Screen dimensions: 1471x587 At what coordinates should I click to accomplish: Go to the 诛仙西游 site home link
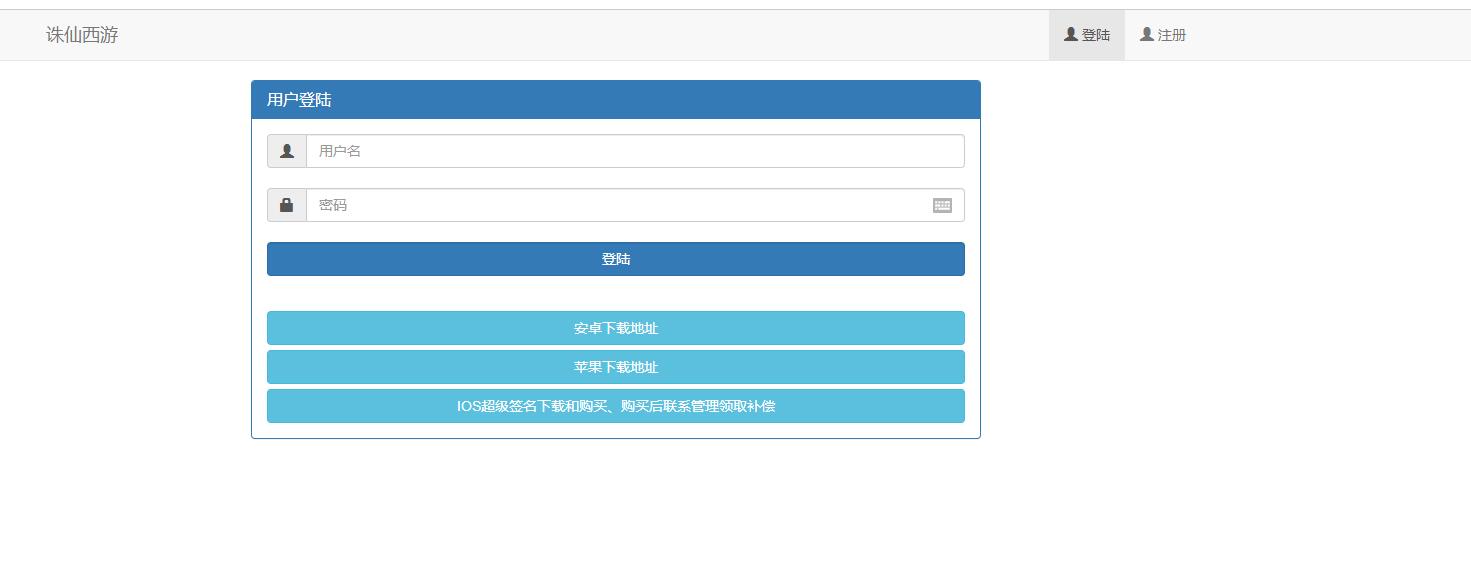tap(82, 35)
